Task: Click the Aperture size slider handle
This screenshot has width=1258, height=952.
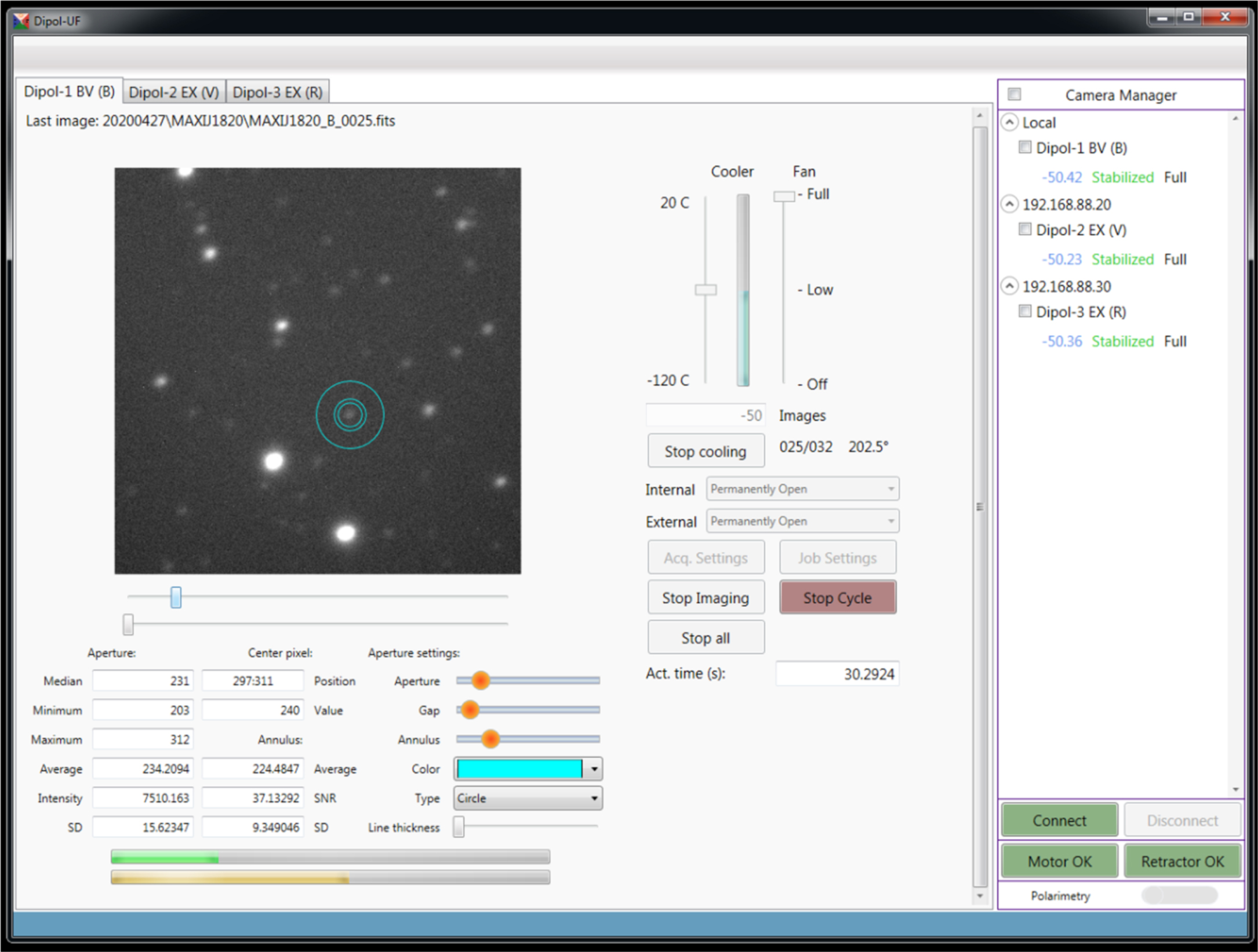Action: click(x=481, y=680)
